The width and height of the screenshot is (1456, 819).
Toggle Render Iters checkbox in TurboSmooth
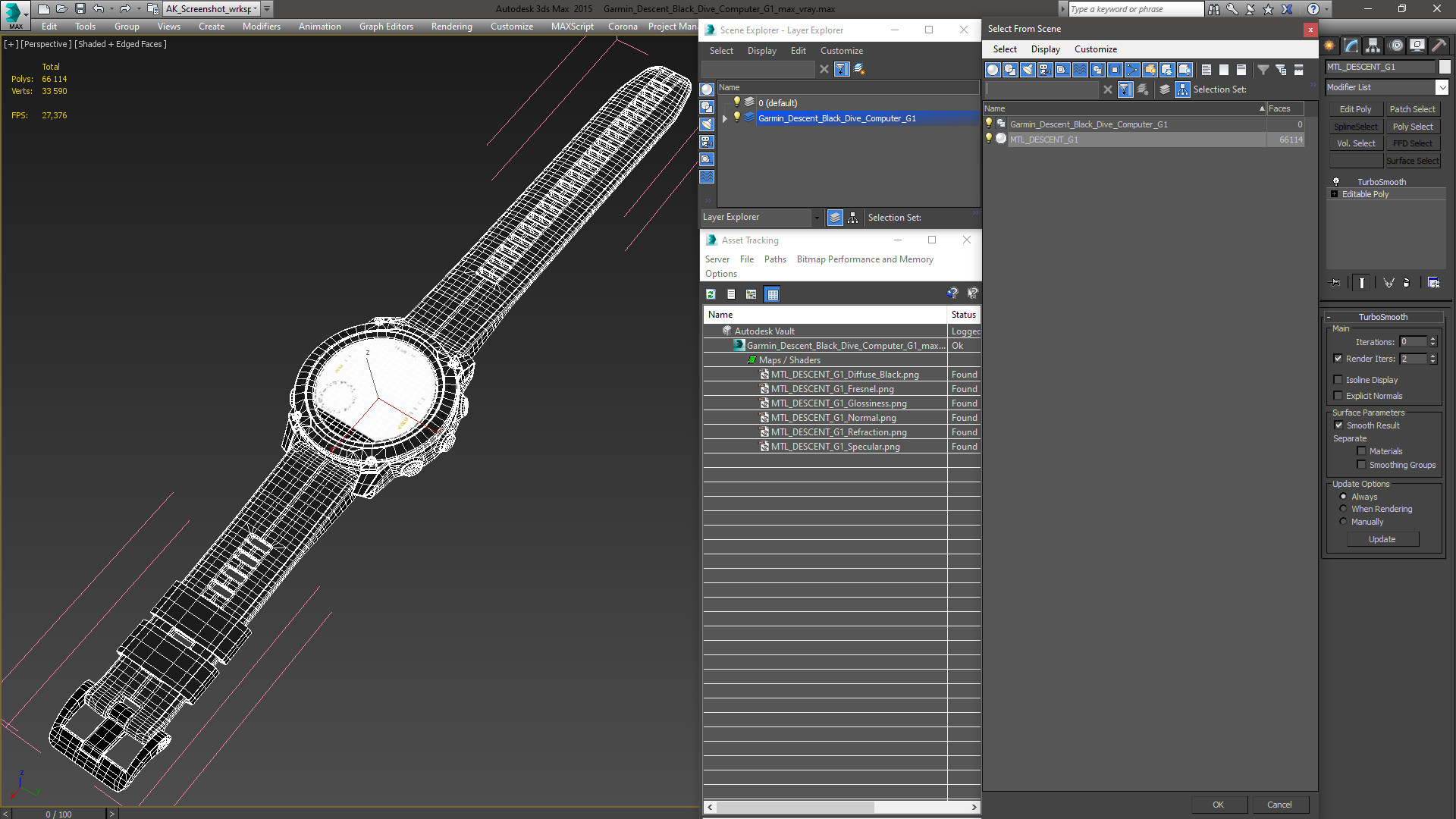[x=1338, y=359]
